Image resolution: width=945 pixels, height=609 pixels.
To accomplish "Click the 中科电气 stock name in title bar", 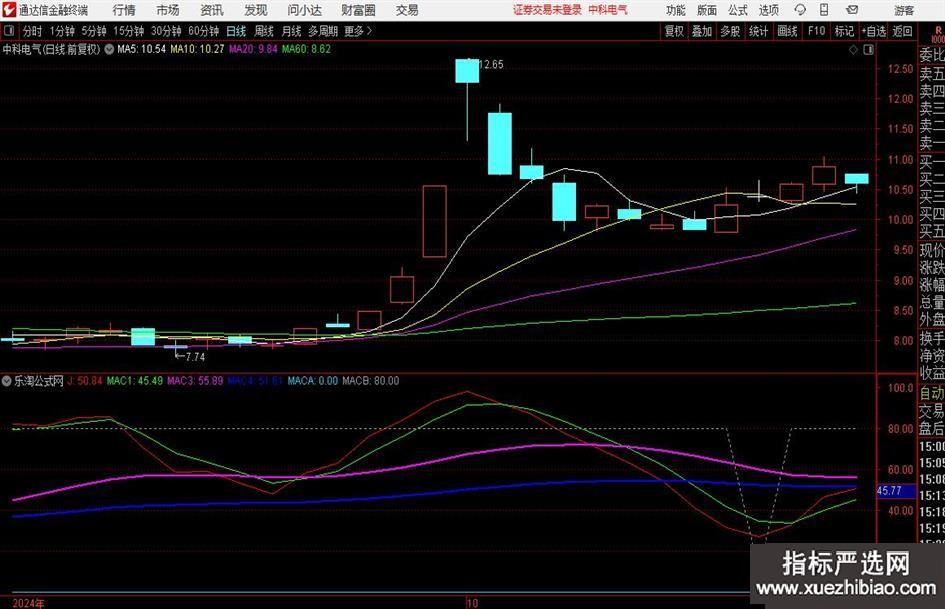I will (608, 10).
